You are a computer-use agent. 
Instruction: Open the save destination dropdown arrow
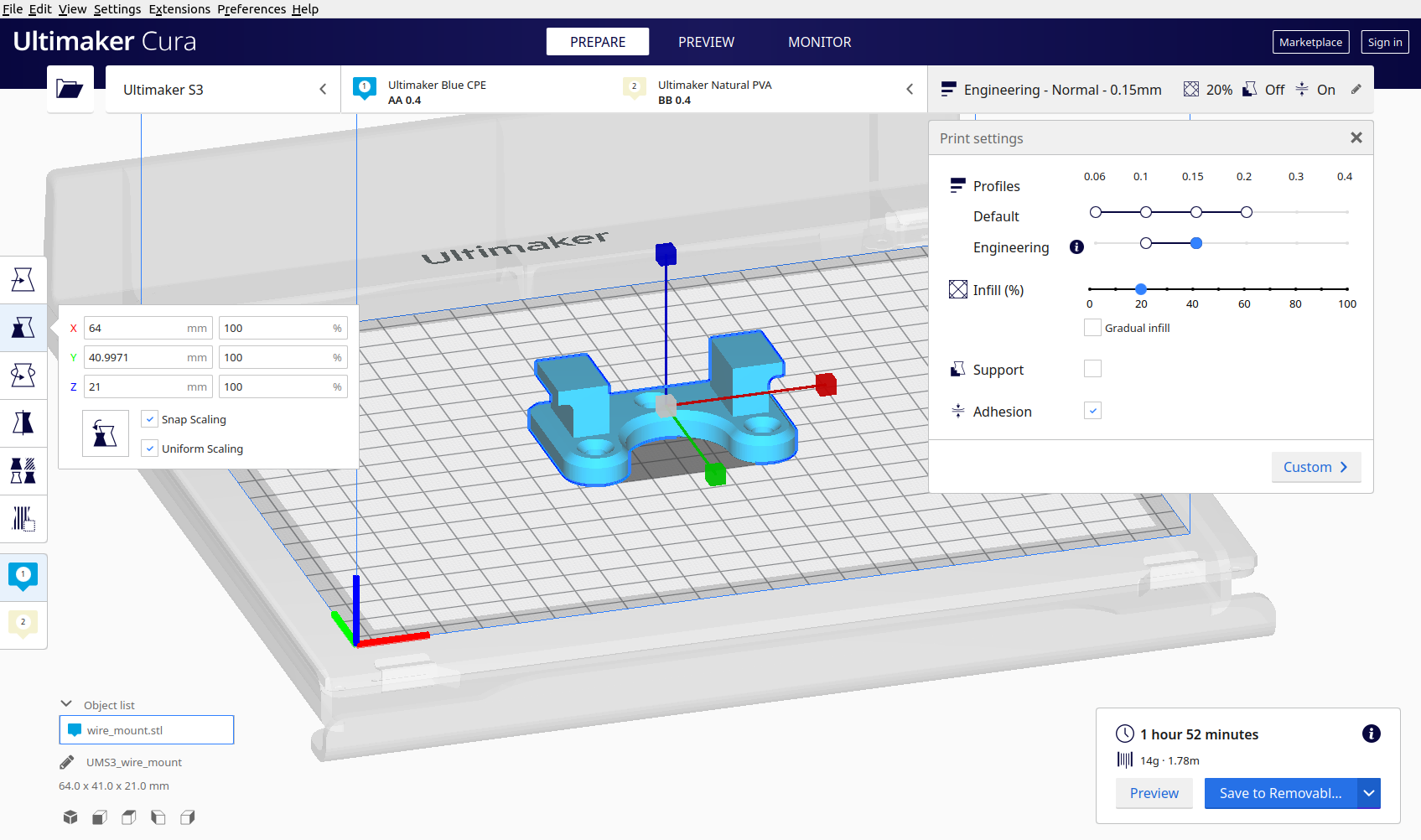pos(1369,793)
